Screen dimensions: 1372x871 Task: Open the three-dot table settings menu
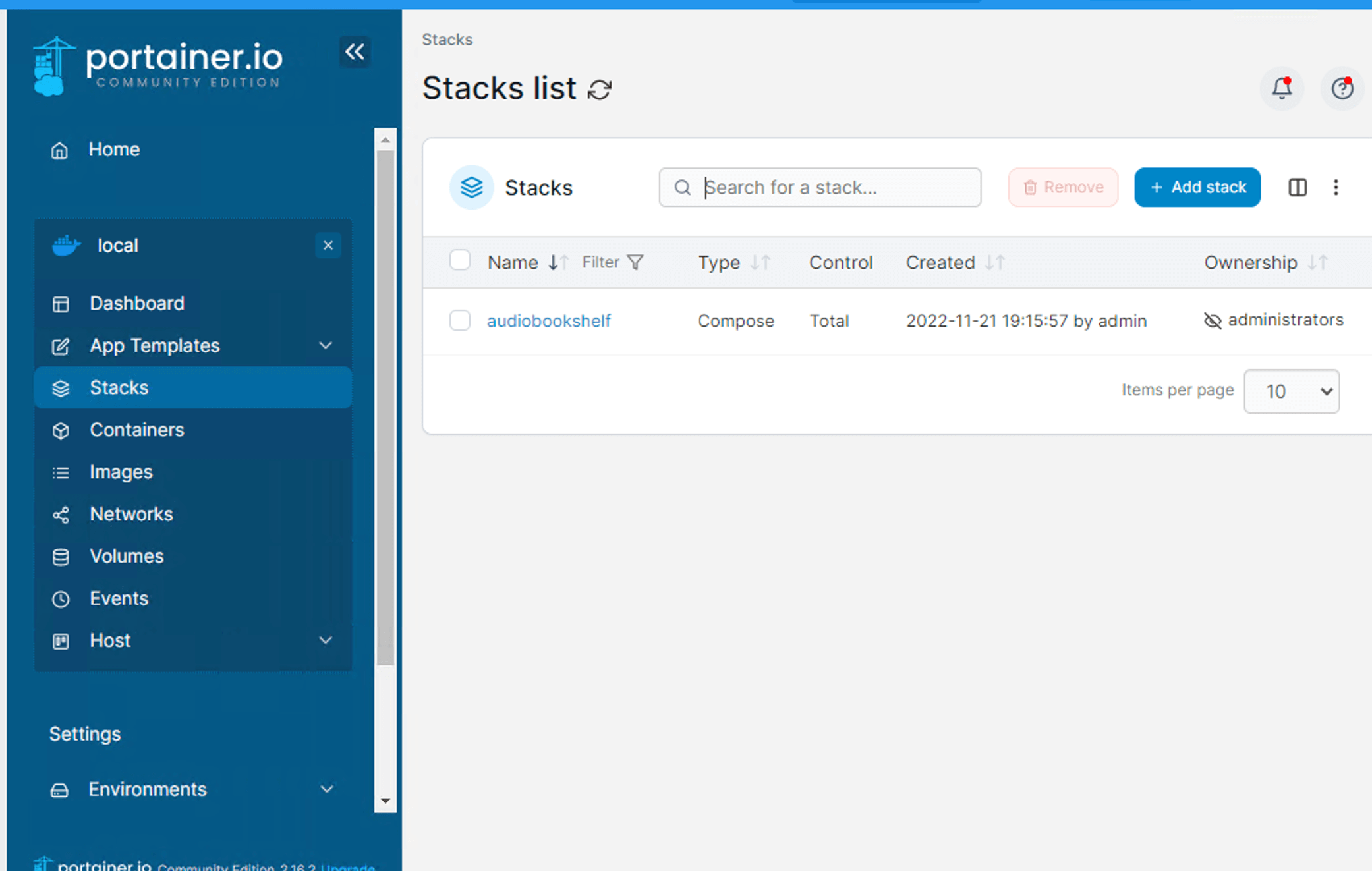[1336, 187]
